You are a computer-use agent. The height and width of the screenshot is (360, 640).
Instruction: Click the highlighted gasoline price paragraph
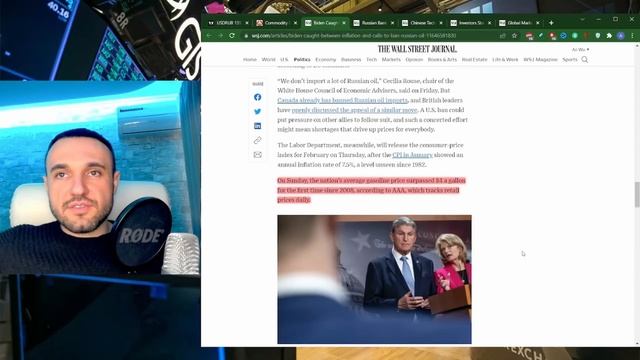tap(371, 190)
